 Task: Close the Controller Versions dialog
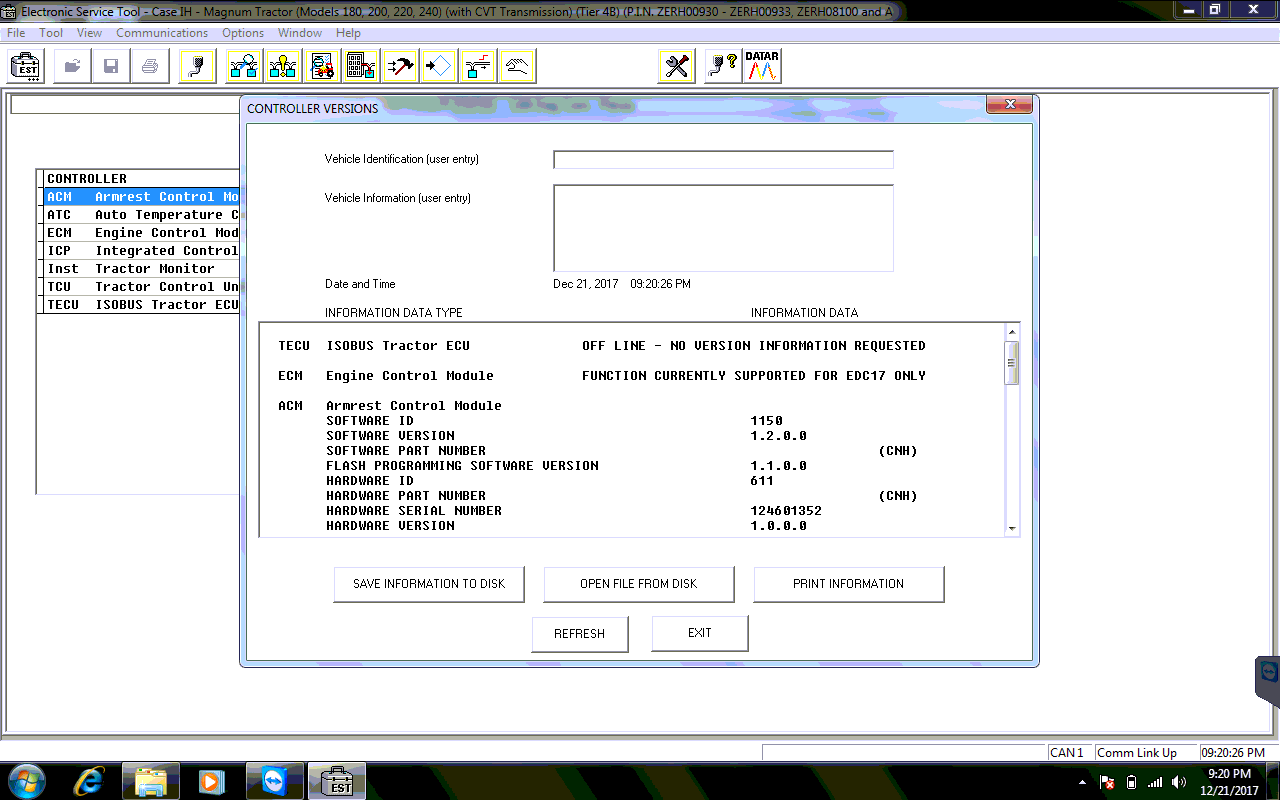(x=1009, y=105)
